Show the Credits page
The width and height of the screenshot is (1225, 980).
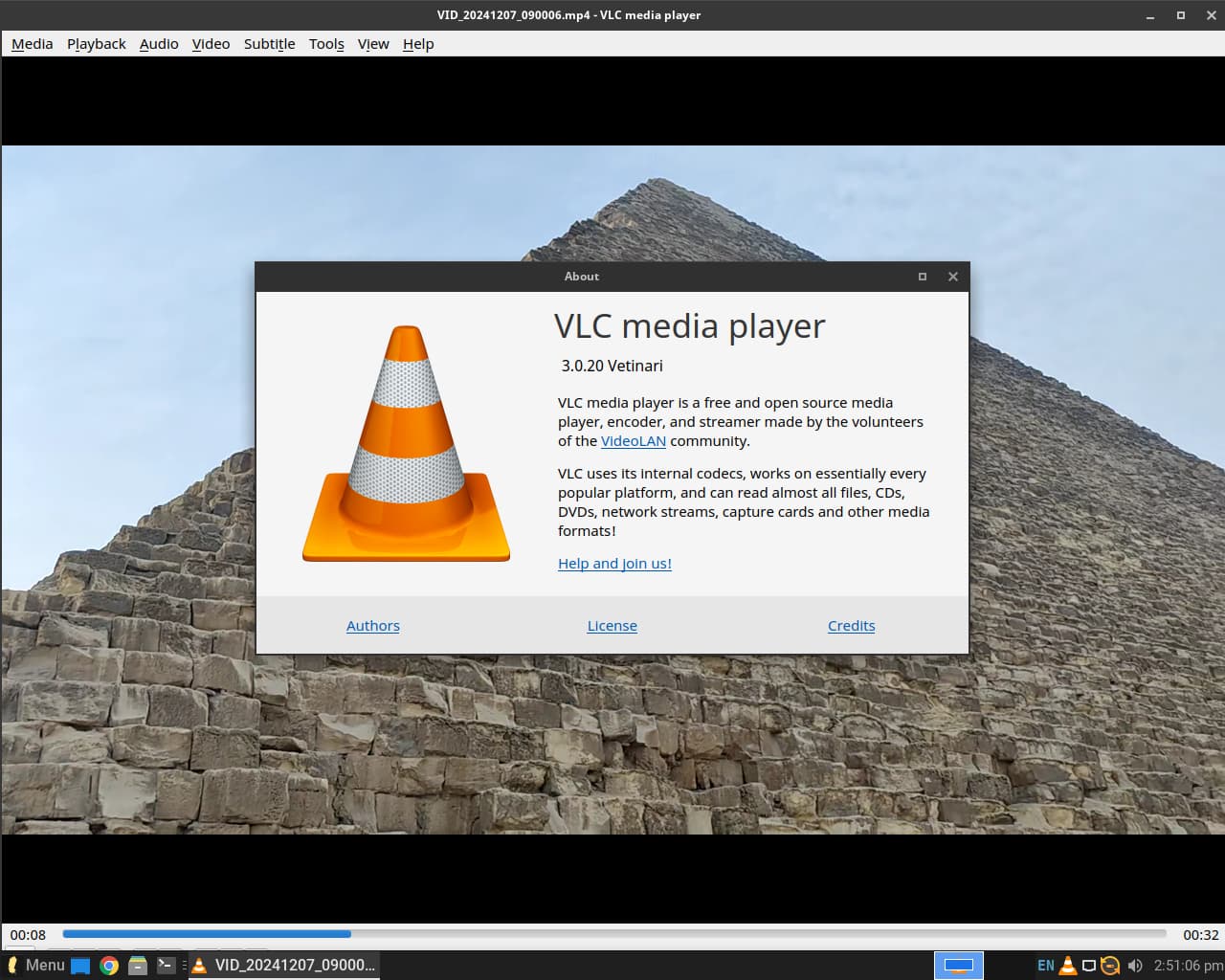(x=851, y=625)
